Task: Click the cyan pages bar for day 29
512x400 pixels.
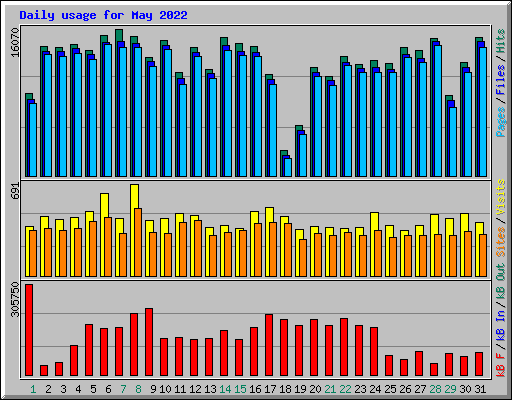Action: pos(453,142)
